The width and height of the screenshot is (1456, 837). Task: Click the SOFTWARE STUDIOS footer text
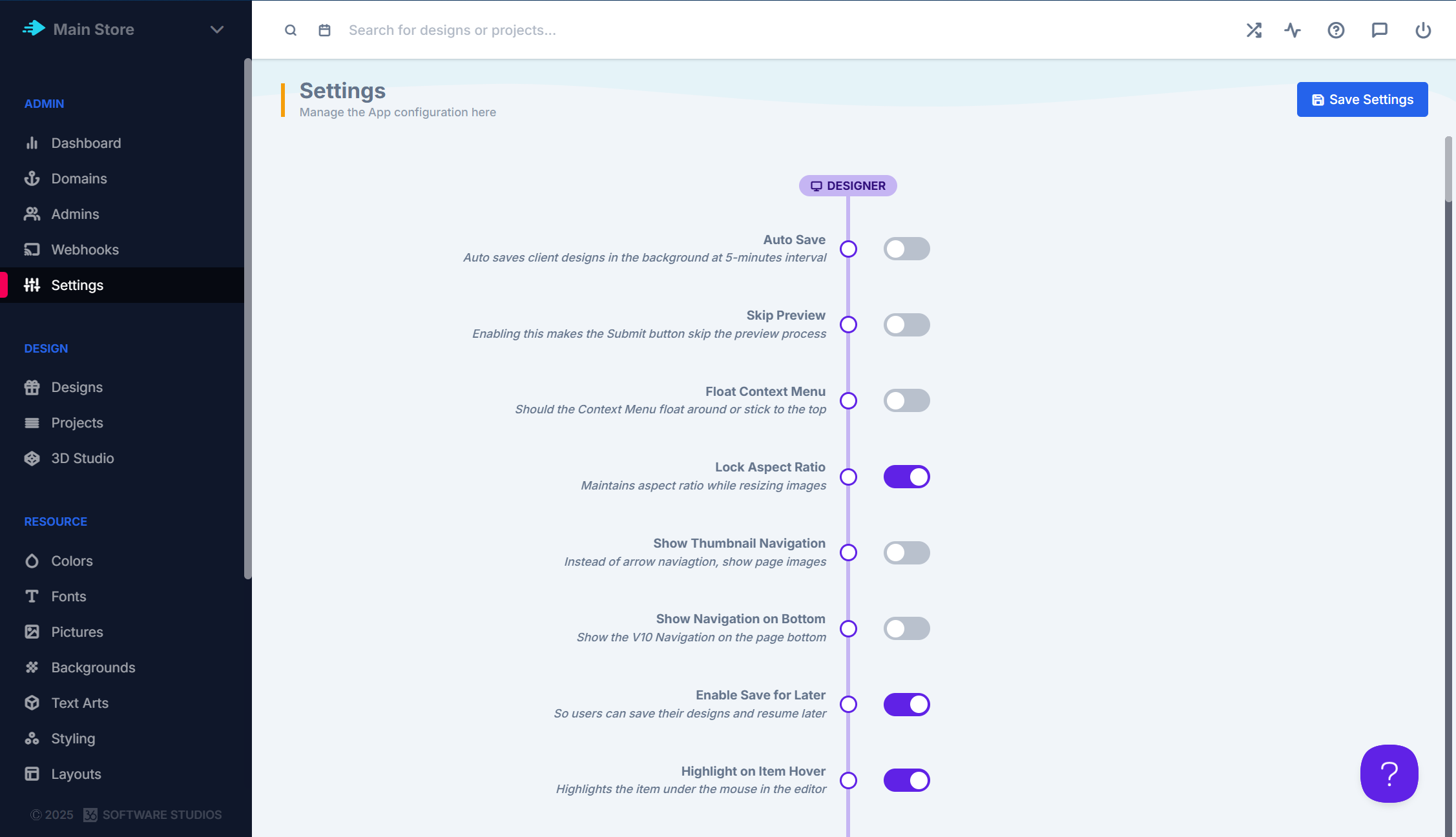click(162, 815)
